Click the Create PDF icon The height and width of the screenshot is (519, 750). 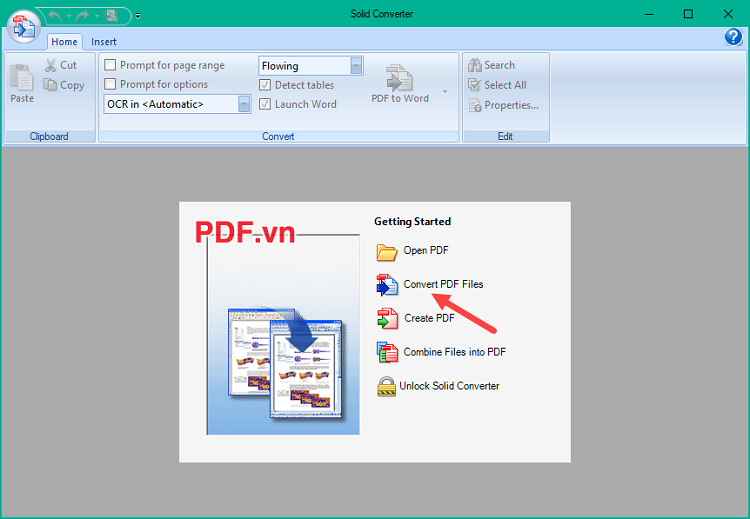(x=387, y=319)
